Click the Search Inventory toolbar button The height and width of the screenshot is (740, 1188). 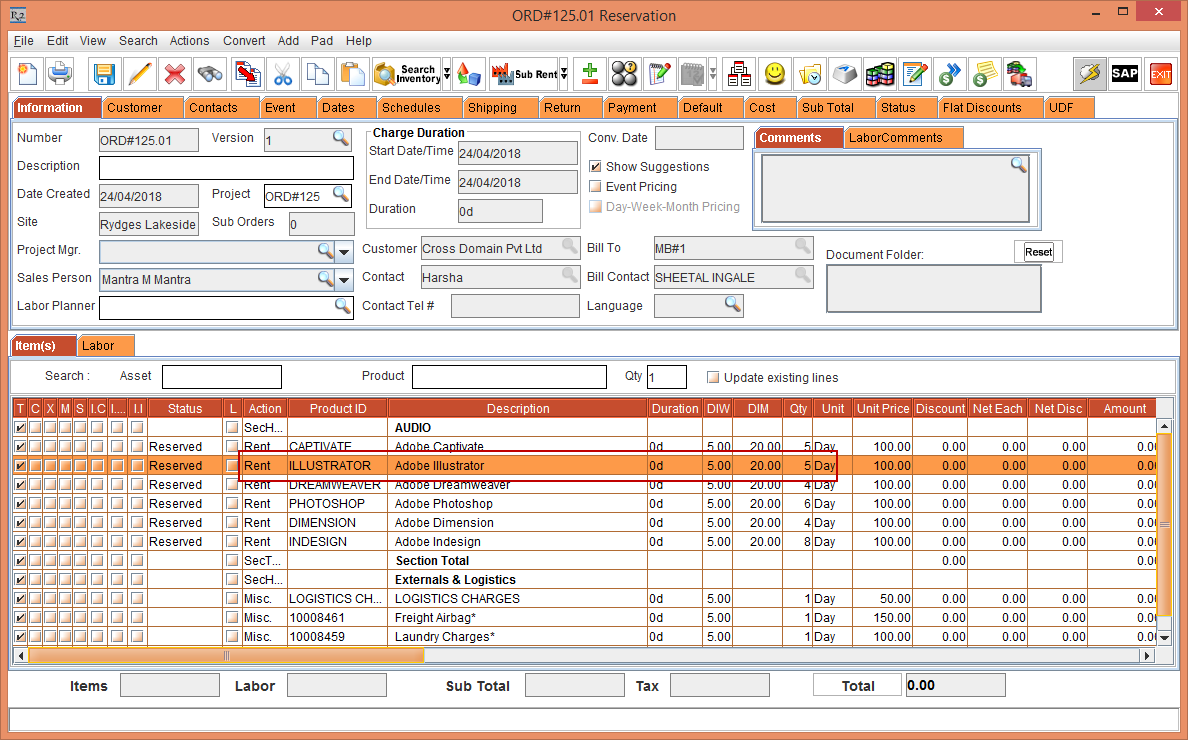pyautogui.click(x=406, y=74)
